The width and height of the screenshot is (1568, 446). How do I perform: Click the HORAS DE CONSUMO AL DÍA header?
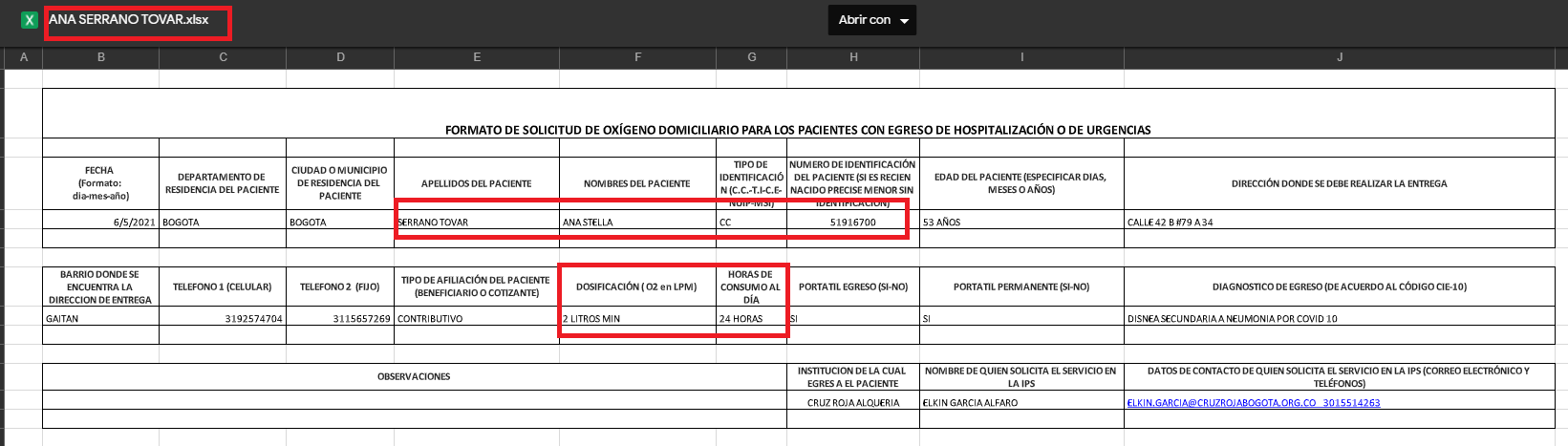(x=752, y=287)
